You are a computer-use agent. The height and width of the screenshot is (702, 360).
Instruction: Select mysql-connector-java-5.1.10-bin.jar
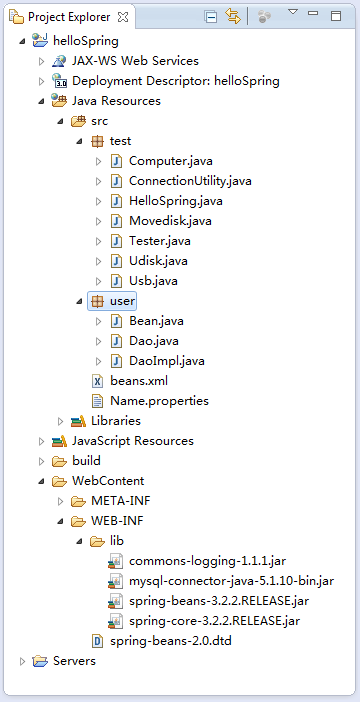click(231, 581)
